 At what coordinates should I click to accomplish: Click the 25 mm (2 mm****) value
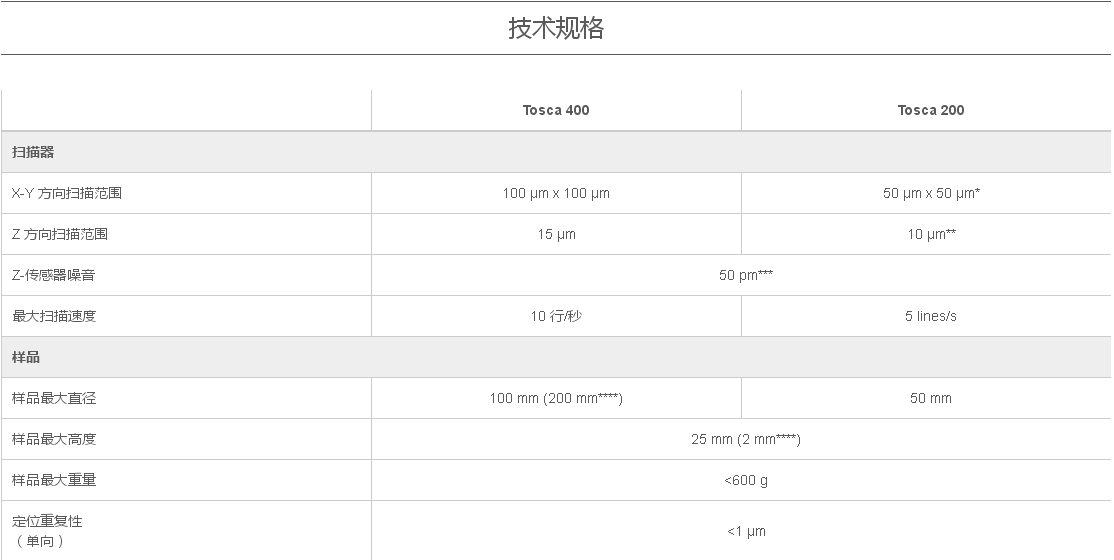pos(745,439)
